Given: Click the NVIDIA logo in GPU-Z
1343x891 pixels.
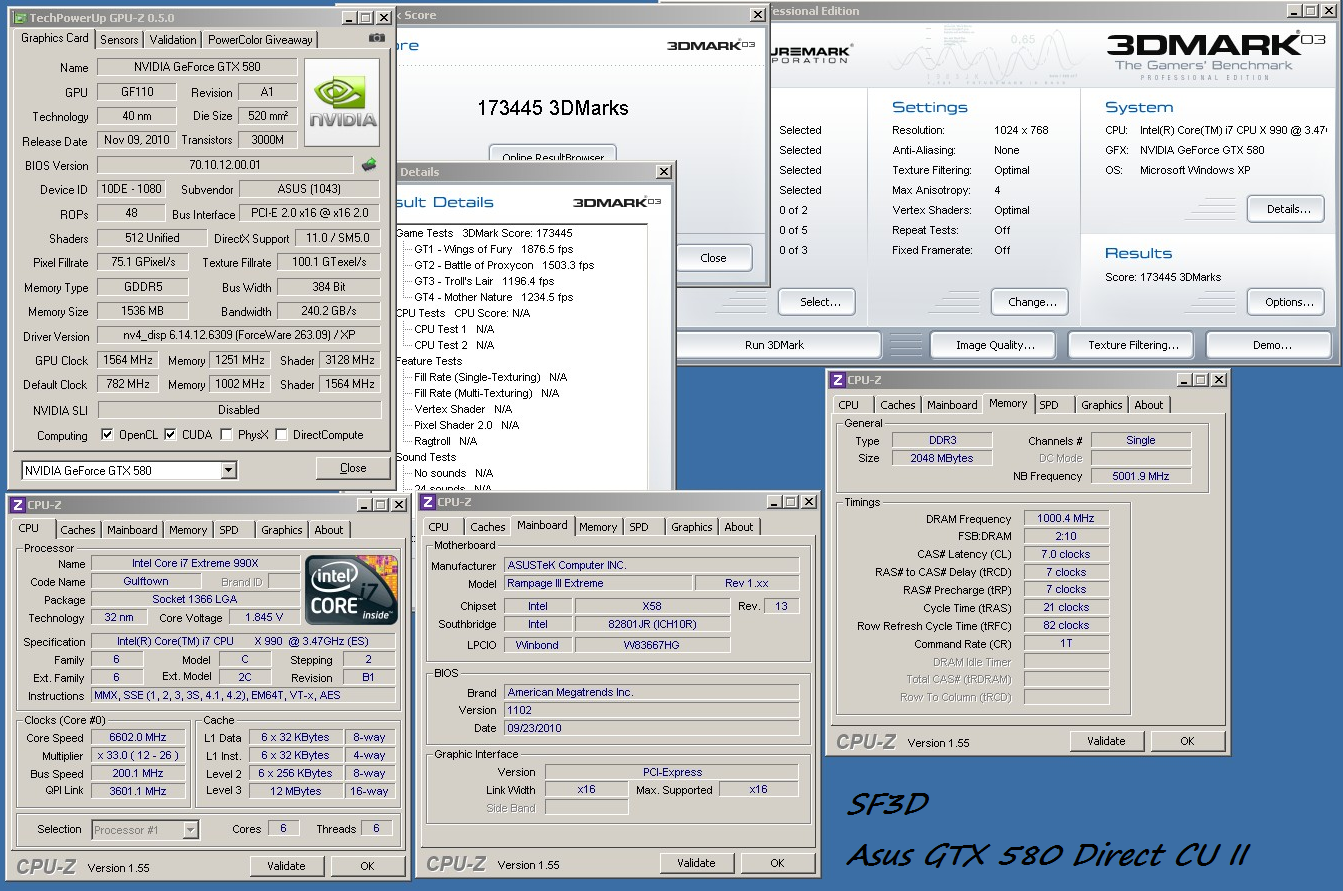Looking at the screenshot, I should (x=342, y=102).
